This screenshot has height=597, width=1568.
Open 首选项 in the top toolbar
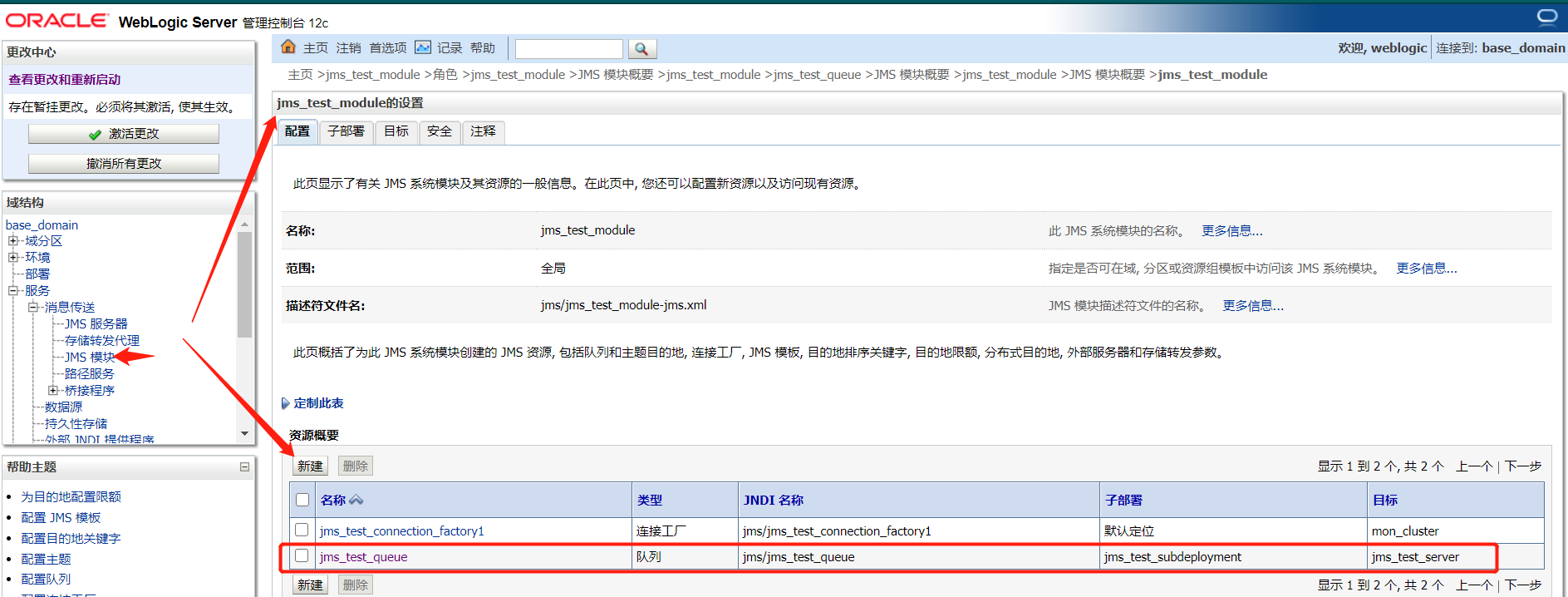[388, 48]
